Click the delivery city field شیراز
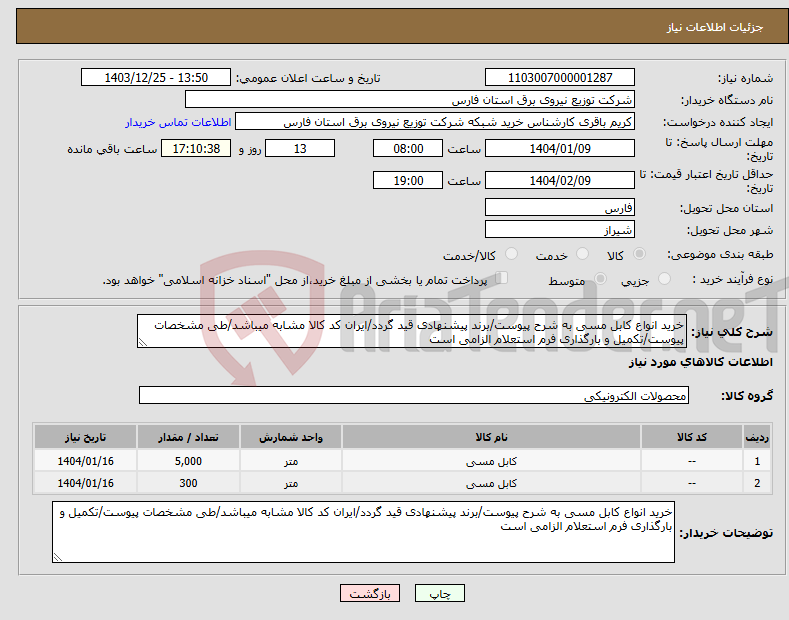This screenshot has height=620, width=789. [x=560, y=229]
